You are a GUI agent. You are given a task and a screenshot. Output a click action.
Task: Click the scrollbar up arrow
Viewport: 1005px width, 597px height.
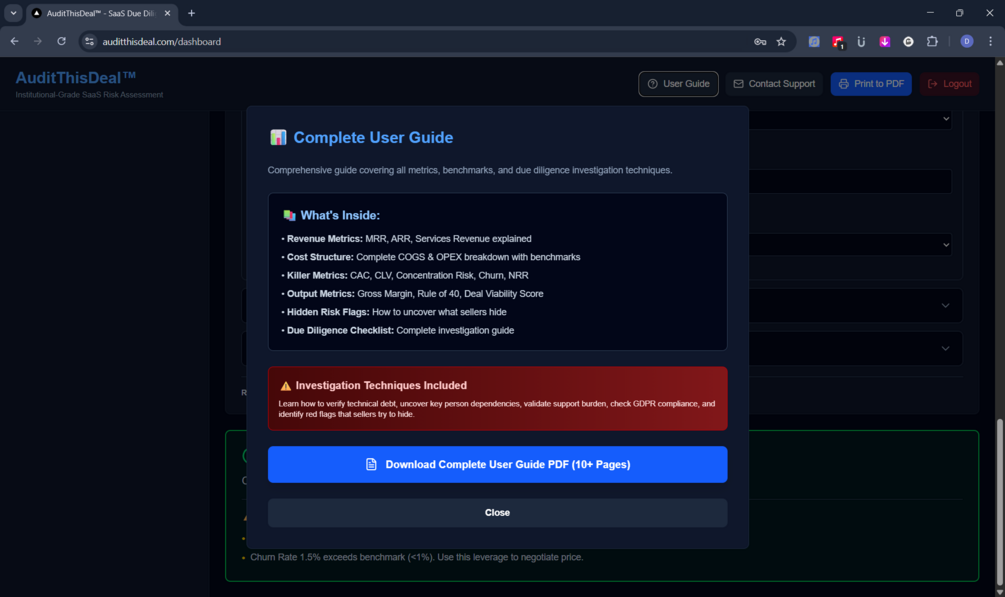(1000, 63)
